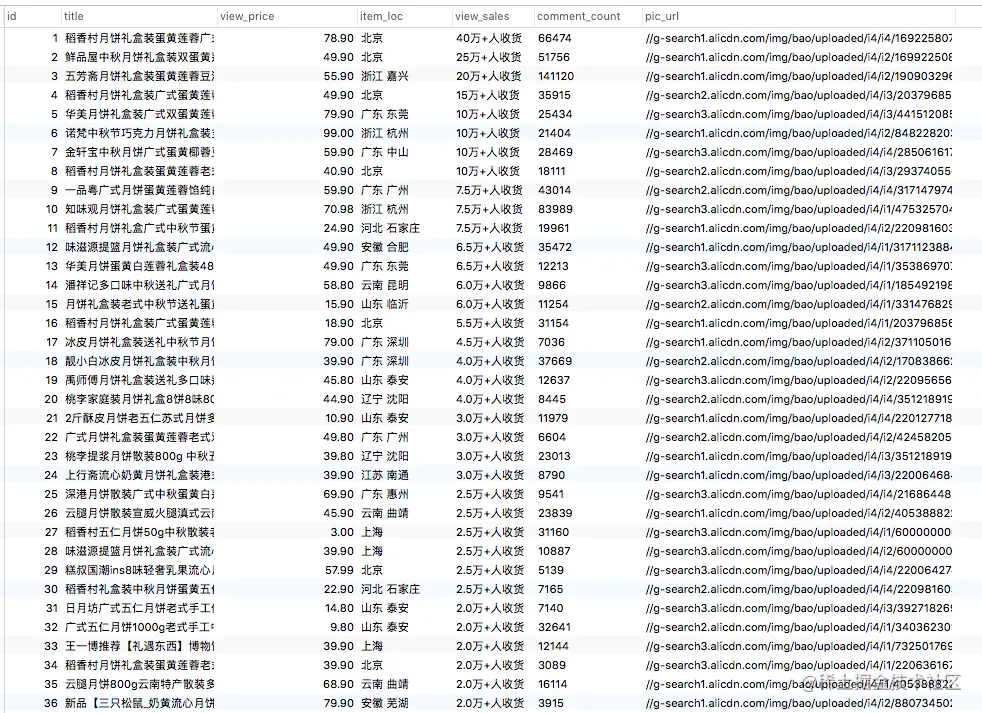Click the 安徽 芜湖 location cell
Viewport: 982px width, 713px height.
coord(385,703)
